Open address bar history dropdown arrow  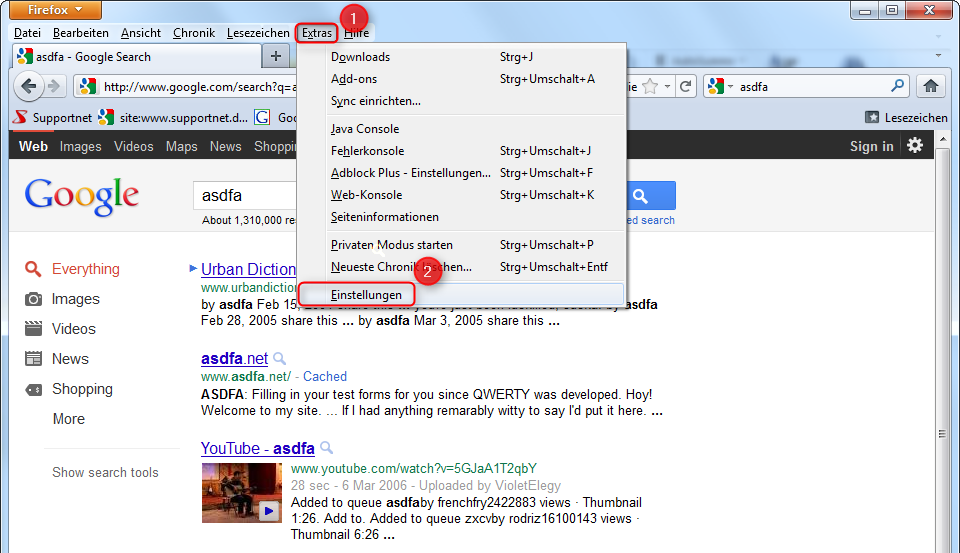coord(667,86)
